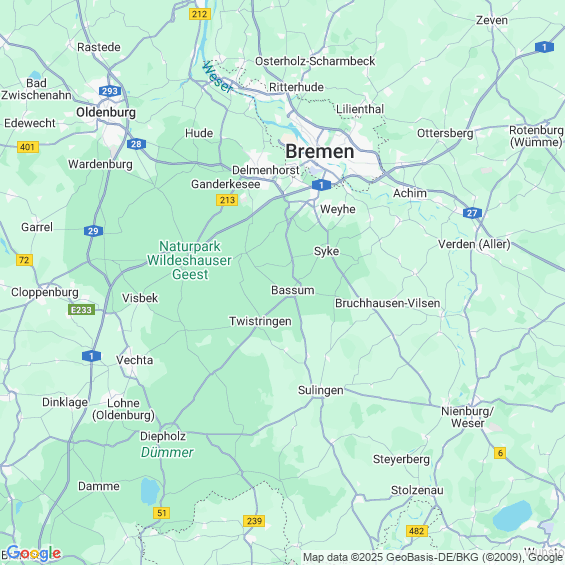Click the route 28 blue shield
Screen dimensions: 565x565
pyautogui.click(x=136, y=144)
